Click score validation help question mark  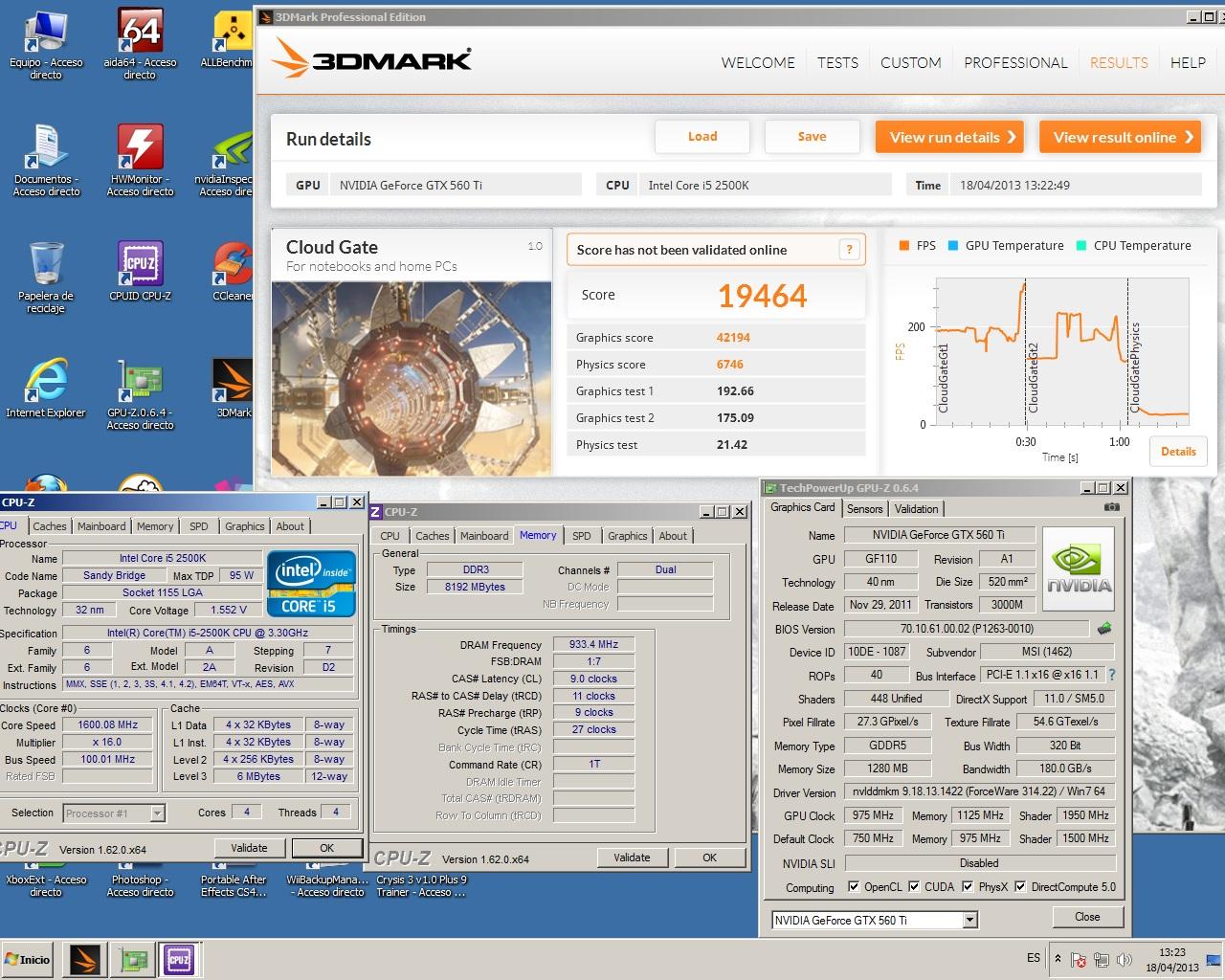pos(848,250)
